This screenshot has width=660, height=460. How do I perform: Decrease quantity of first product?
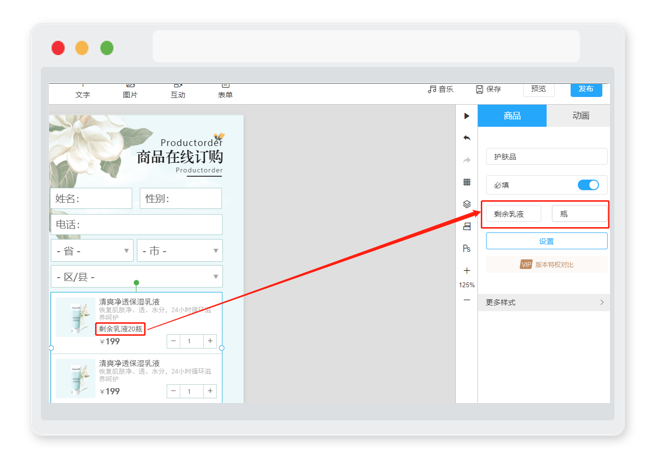pyautogui.click(x=173, y=341)
